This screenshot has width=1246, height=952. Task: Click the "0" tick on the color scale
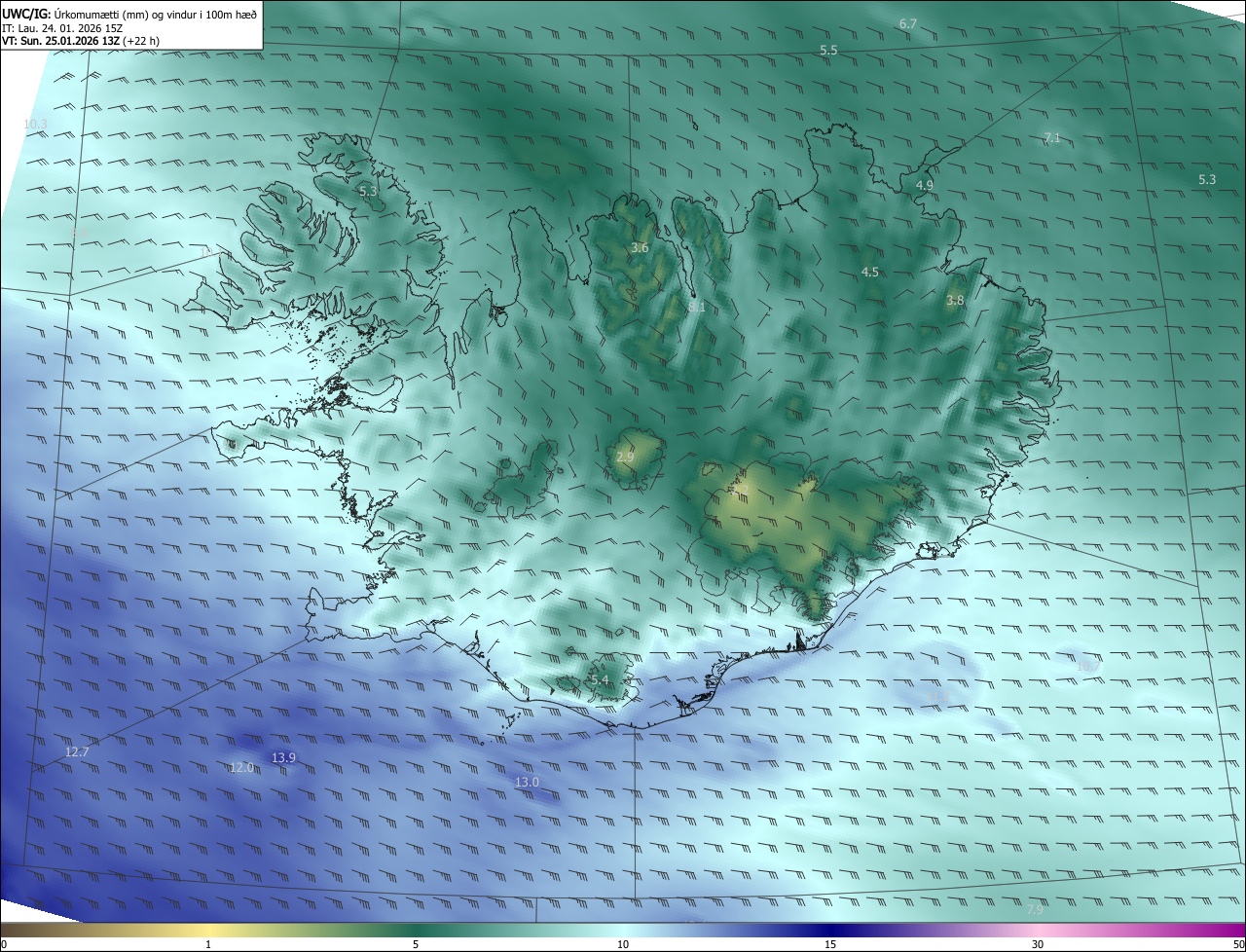[4, 944]
